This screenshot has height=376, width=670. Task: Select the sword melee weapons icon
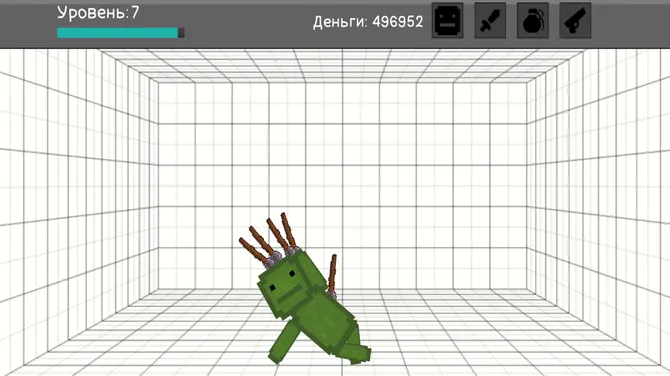490,21
